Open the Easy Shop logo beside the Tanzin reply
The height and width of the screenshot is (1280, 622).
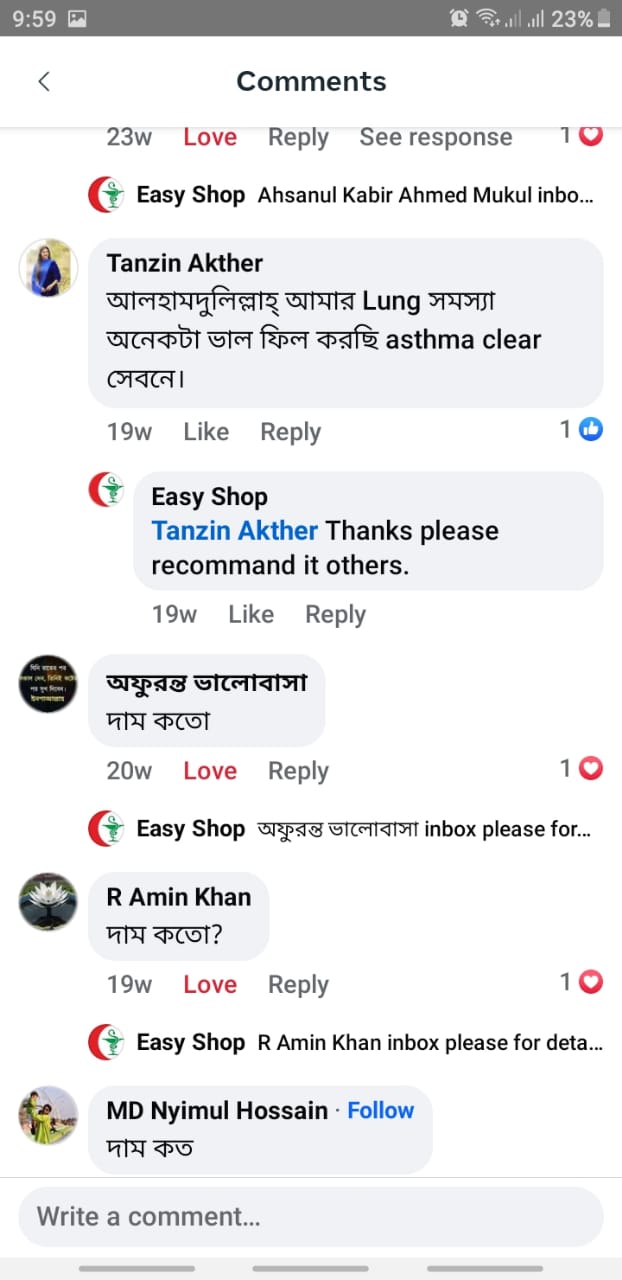pos(107,490)
